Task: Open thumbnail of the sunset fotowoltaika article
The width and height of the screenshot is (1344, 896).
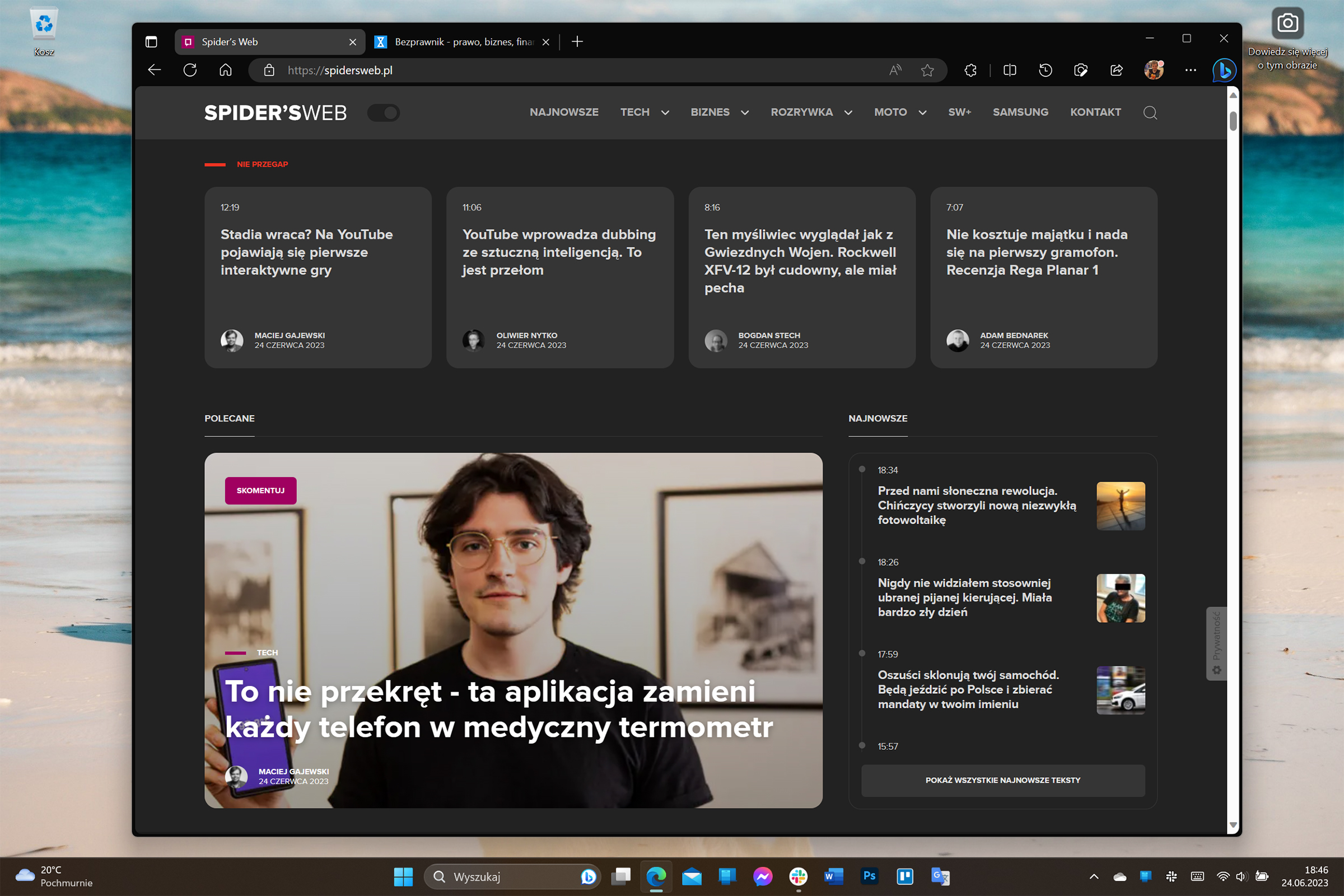Action: [x=1121, y=506]
